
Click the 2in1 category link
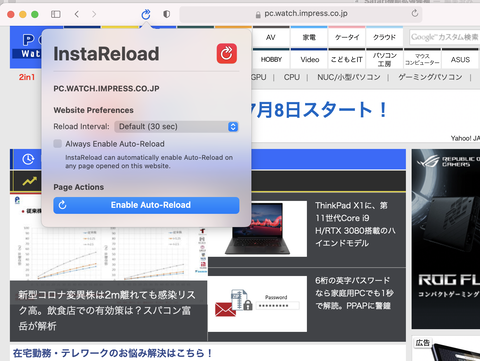pos(27,77)
